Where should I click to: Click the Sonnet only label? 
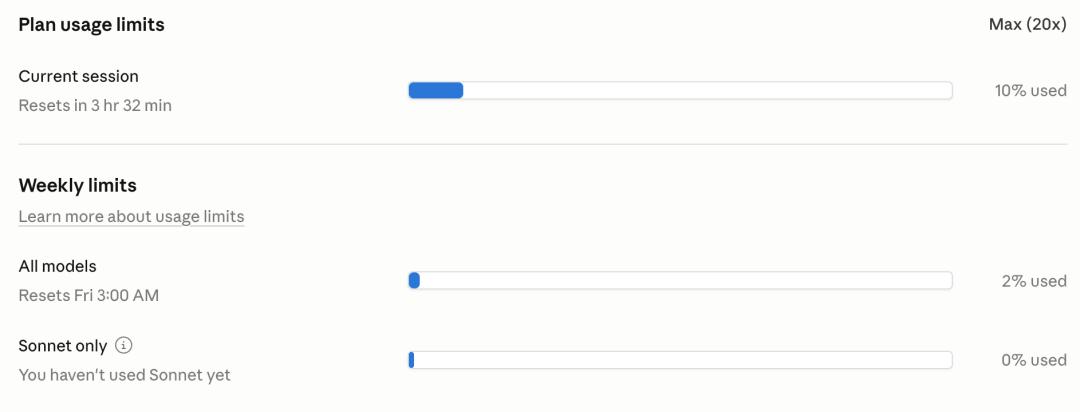click(62, 345)
